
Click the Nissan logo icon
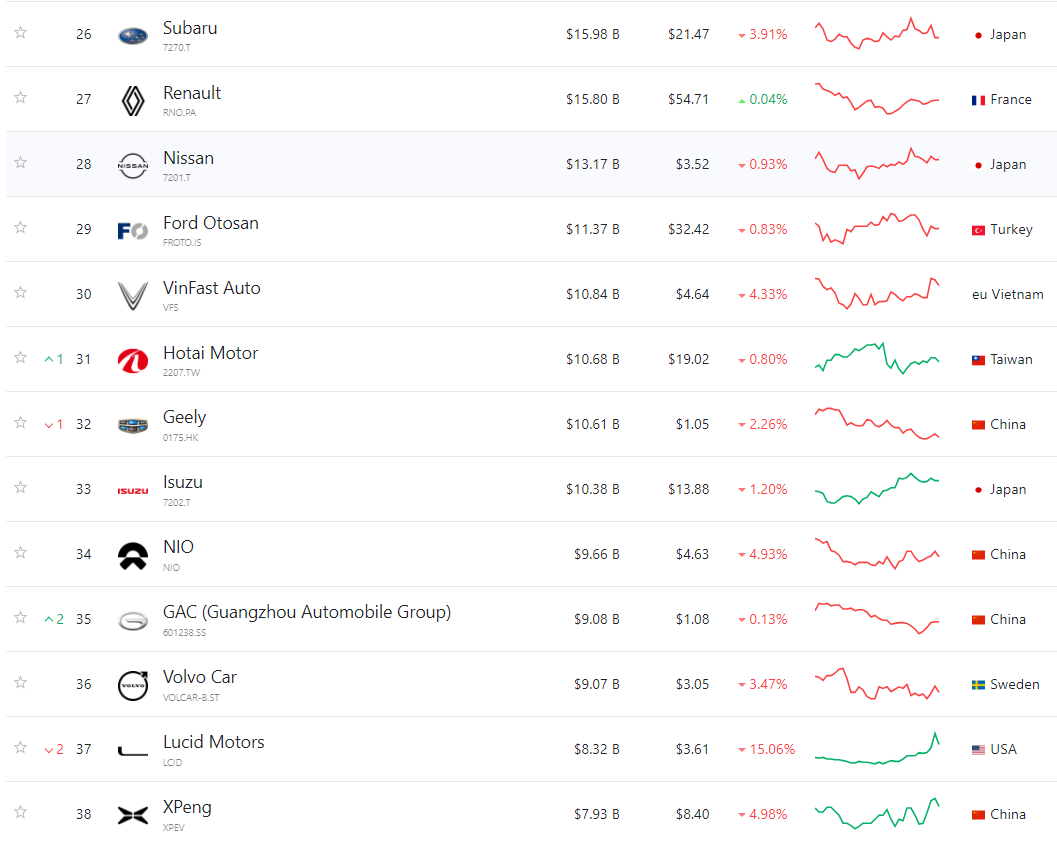pyautogui.click(x=133, y=166)
